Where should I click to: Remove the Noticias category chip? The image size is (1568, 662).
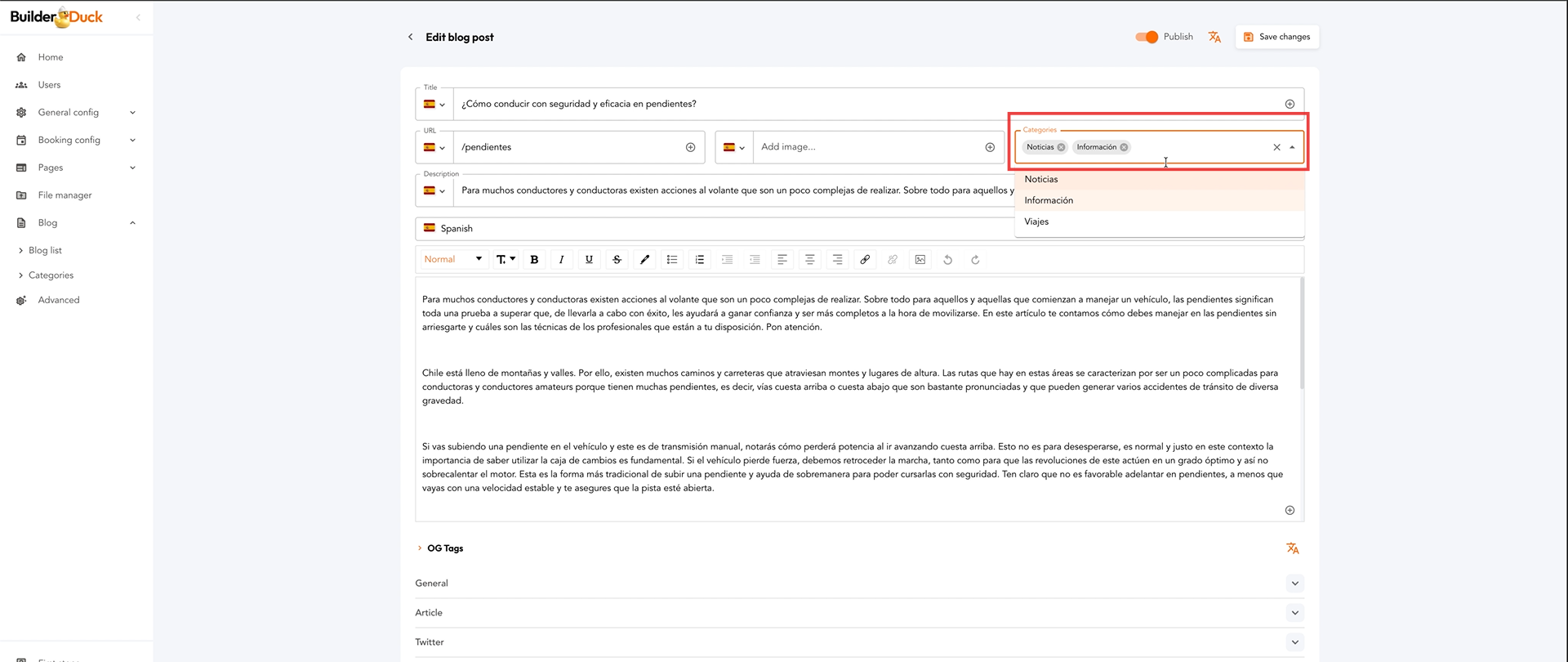pos(1061,147)
